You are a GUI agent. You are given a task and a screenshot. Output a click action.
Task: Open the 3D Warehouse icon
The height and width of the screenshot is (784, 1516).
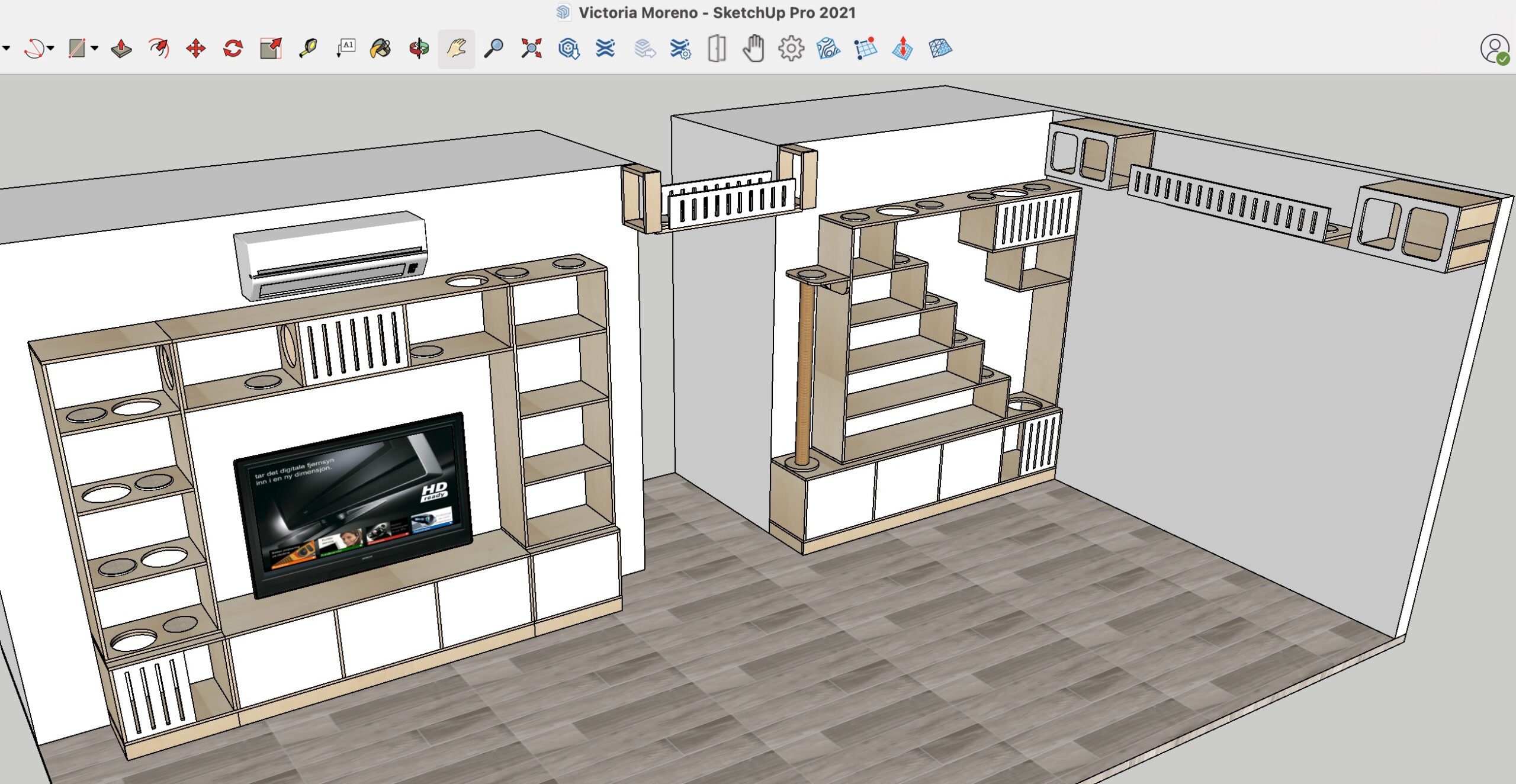click(x=568, y=49)
